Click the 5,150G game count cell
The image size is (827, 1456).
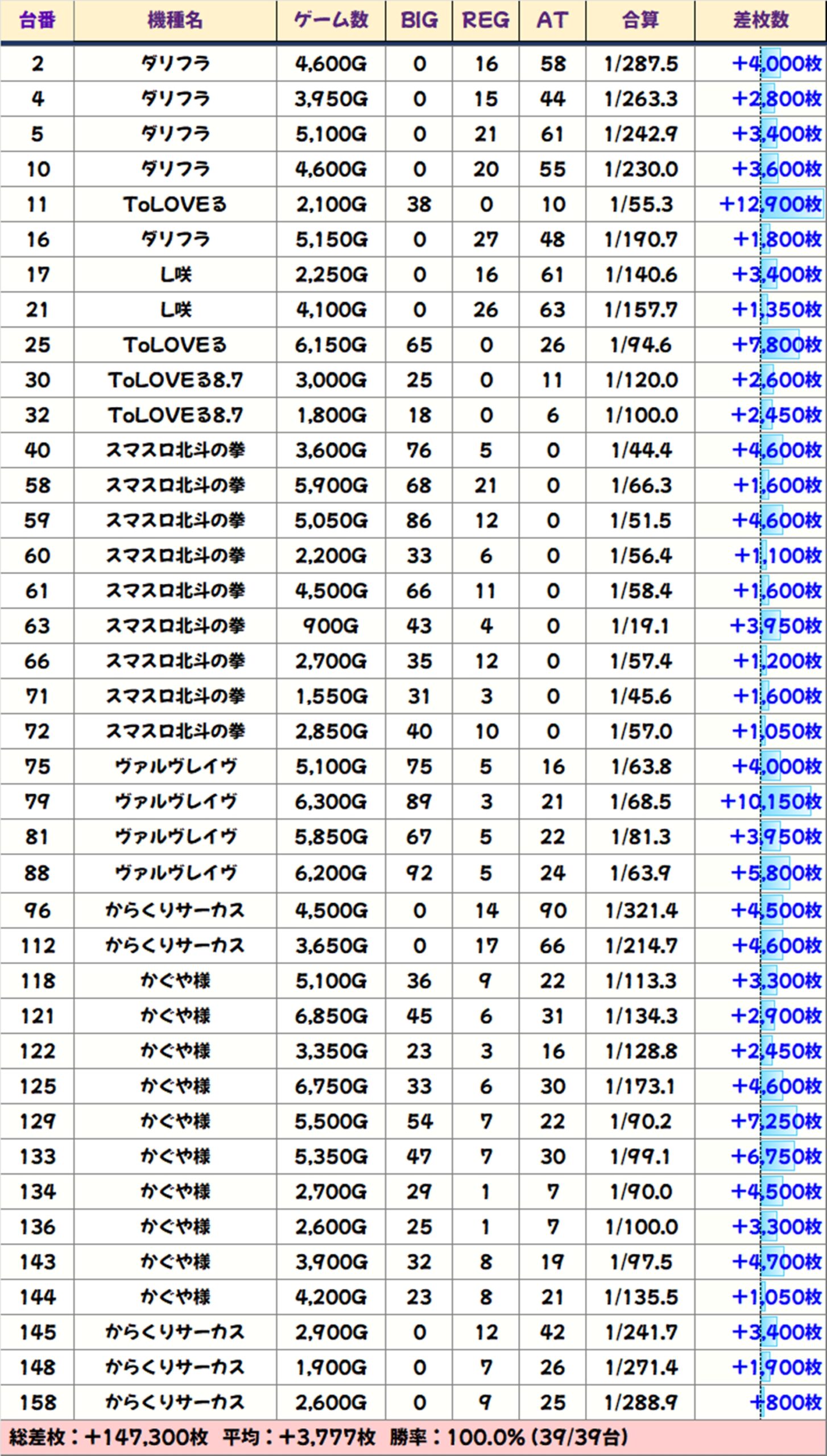pos(331,239)
